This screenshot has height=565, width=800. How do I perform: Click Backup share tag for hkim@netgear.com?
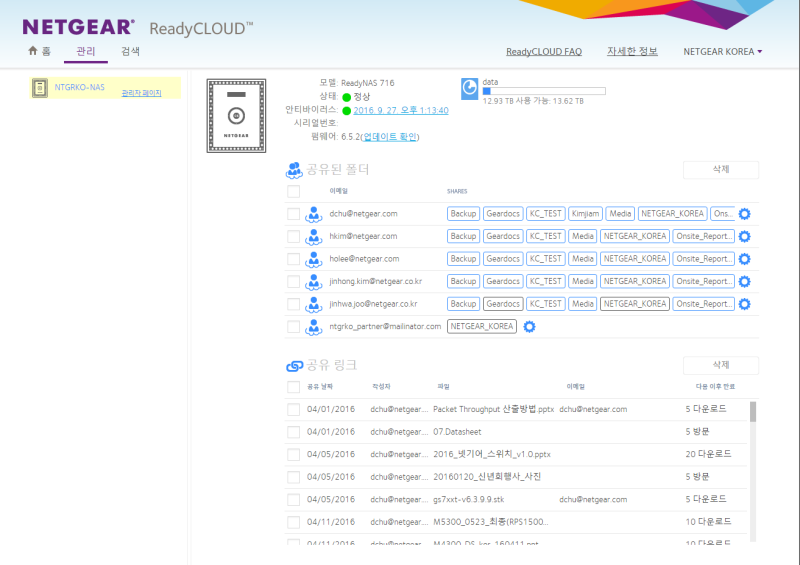pyautogui.click(x=463, y=236)
